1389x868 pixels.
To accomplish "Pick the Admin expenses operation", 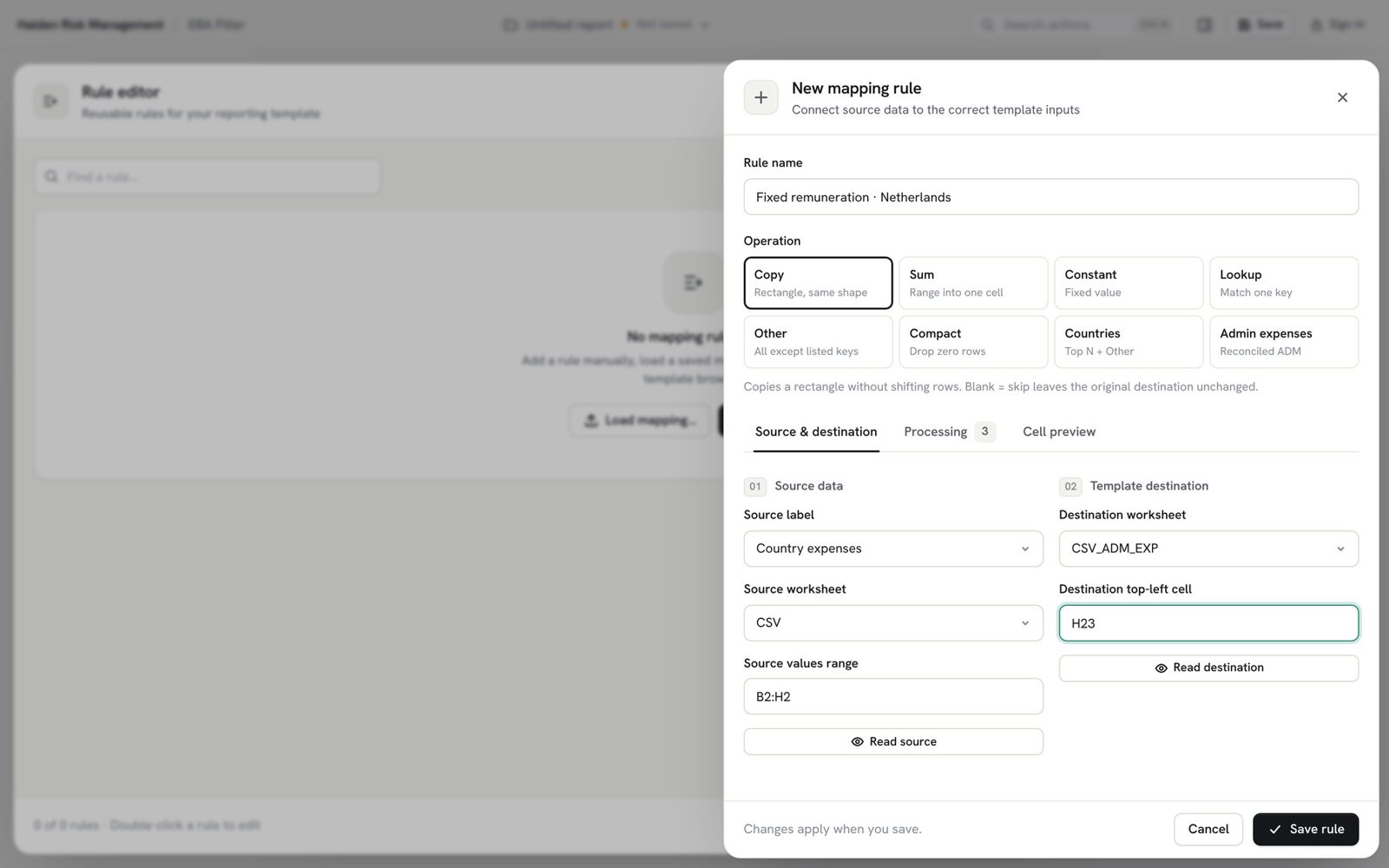I will pyautogui.click(x=1284, y=342).
